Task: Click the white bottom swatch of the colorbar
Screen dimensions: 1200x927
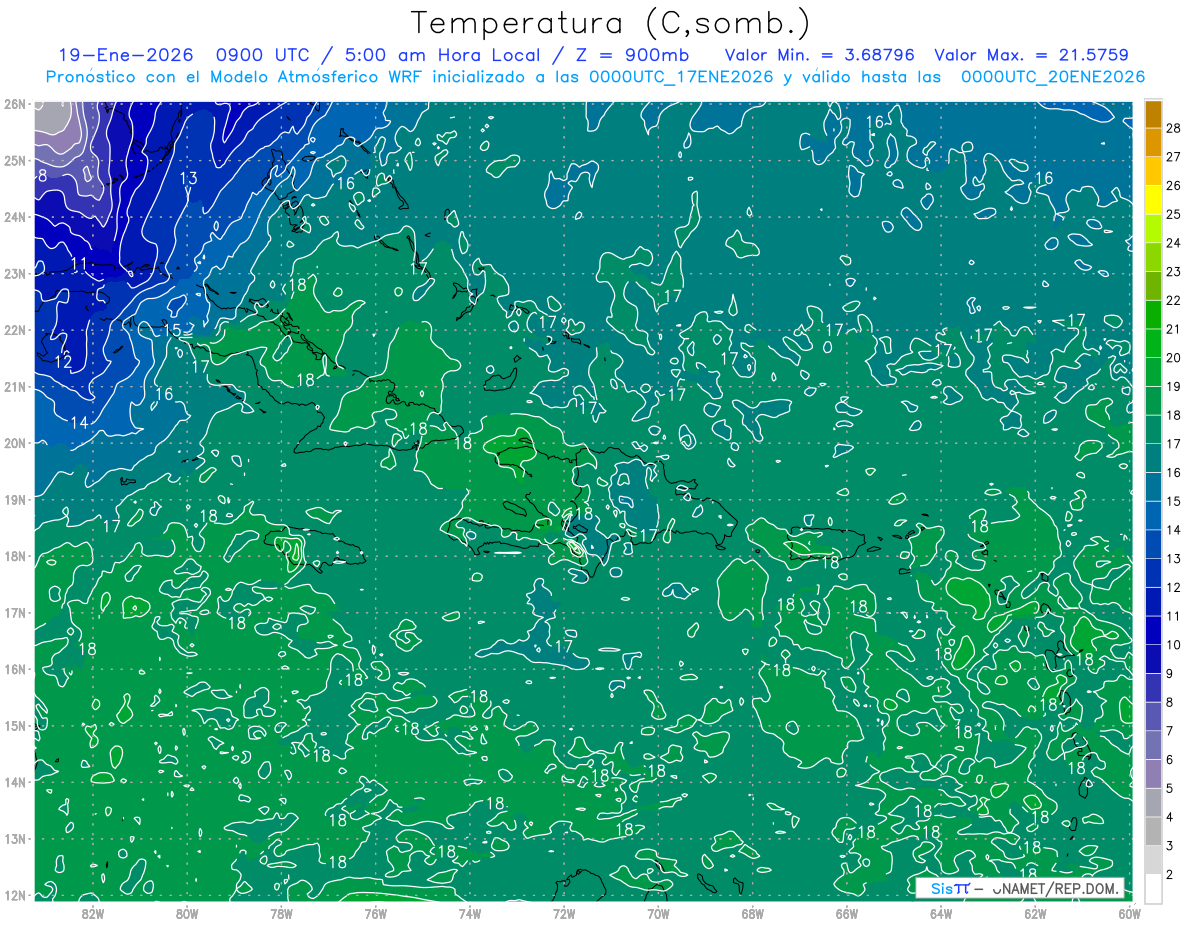Action: point(1153,887)
